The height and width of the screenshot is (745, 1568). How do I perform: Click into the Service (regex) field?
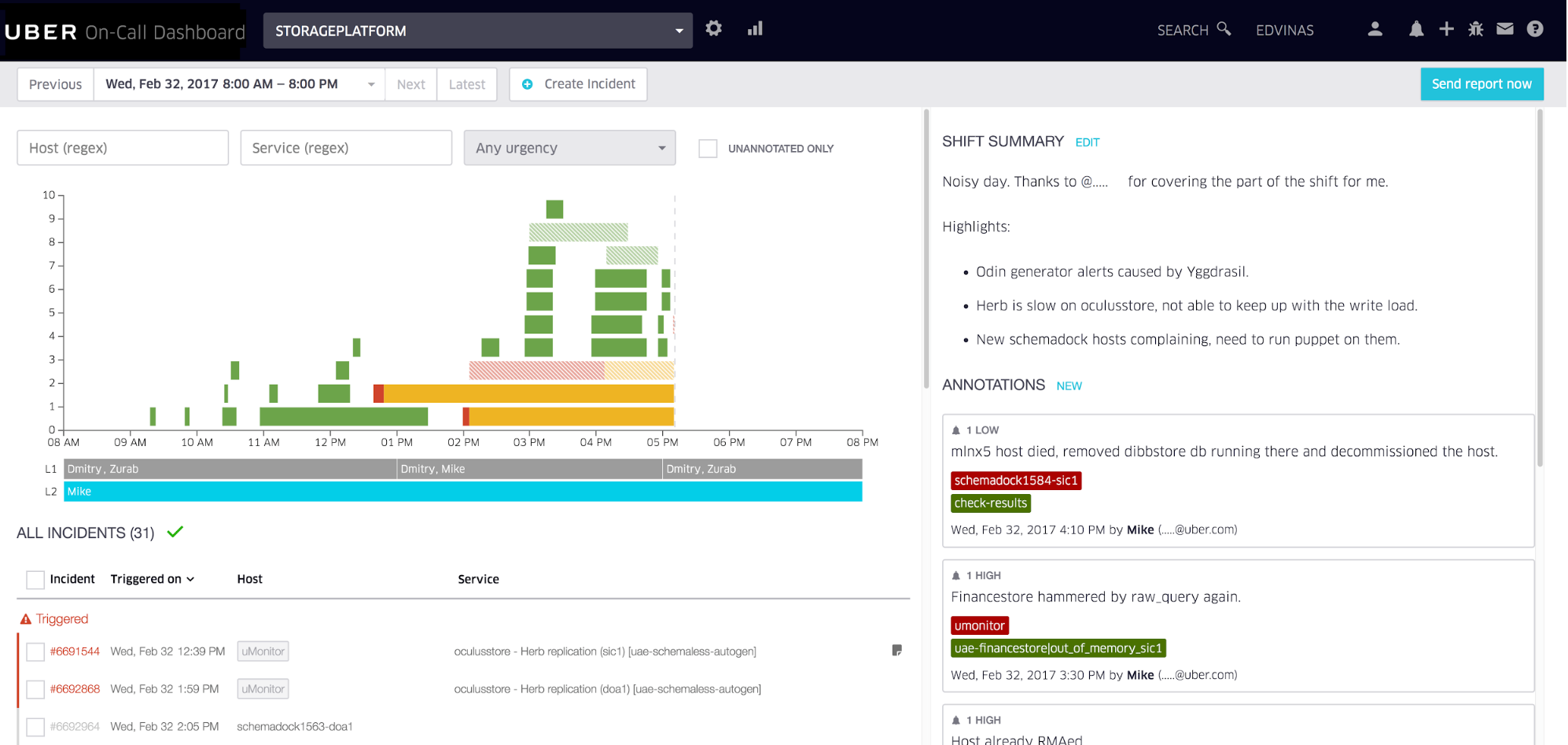tap(346, 148)
